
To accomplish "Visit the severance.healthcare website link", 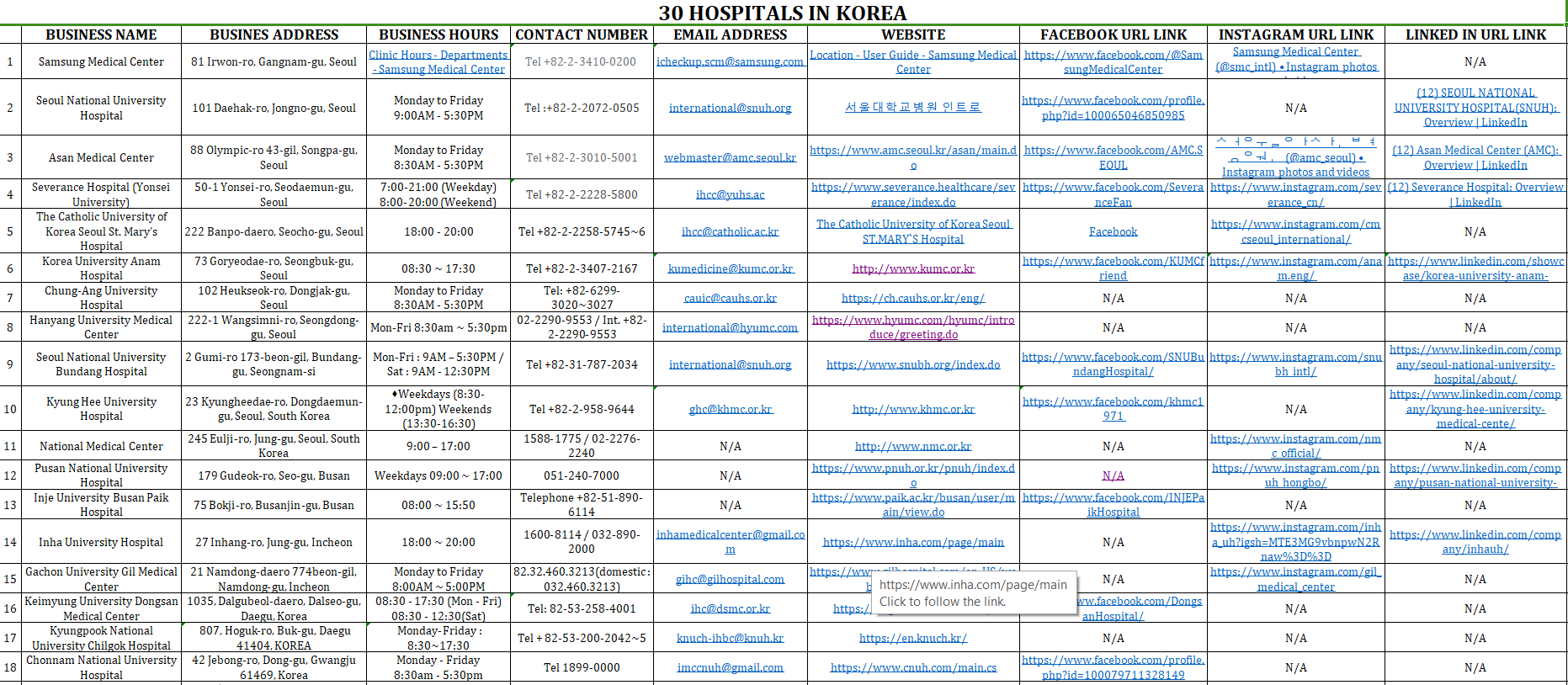I will (913, 194).
